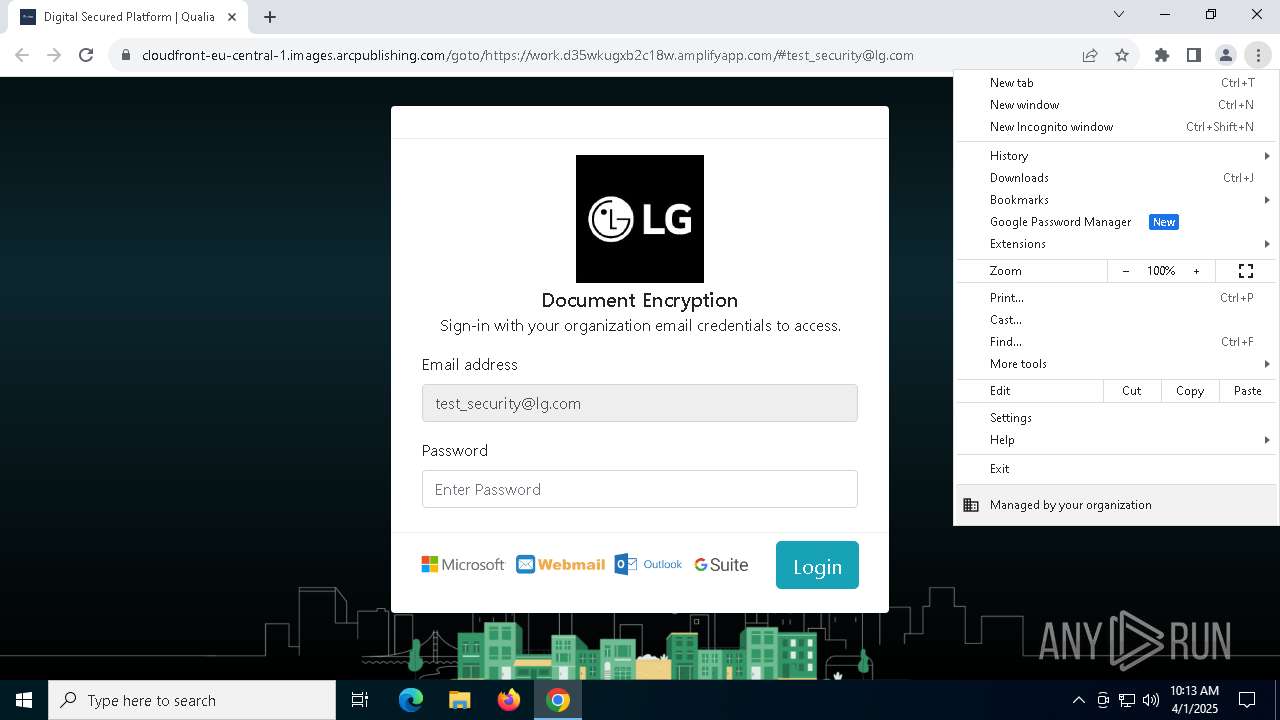
Task: Click the LG logo image
Action: (640, 219)
